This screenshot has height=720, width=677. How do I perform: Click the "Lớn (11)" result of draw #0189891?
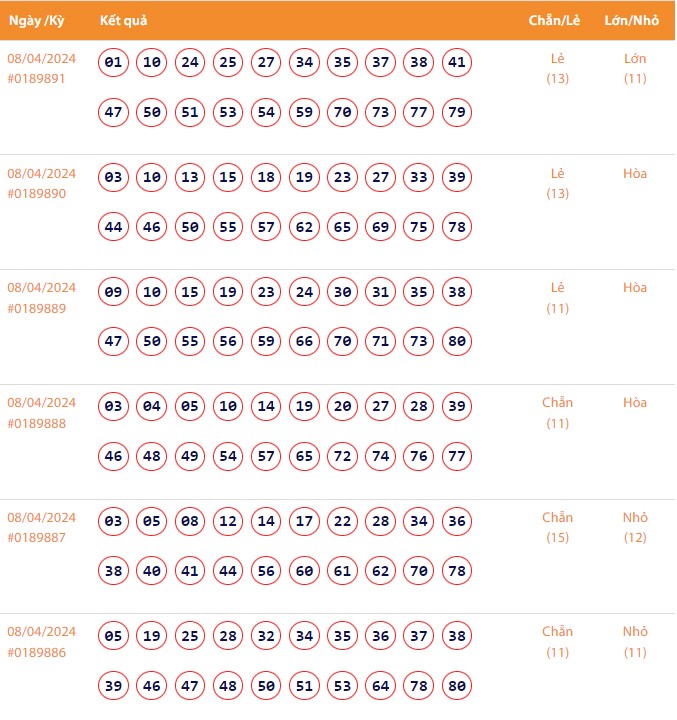pos(635,68)
